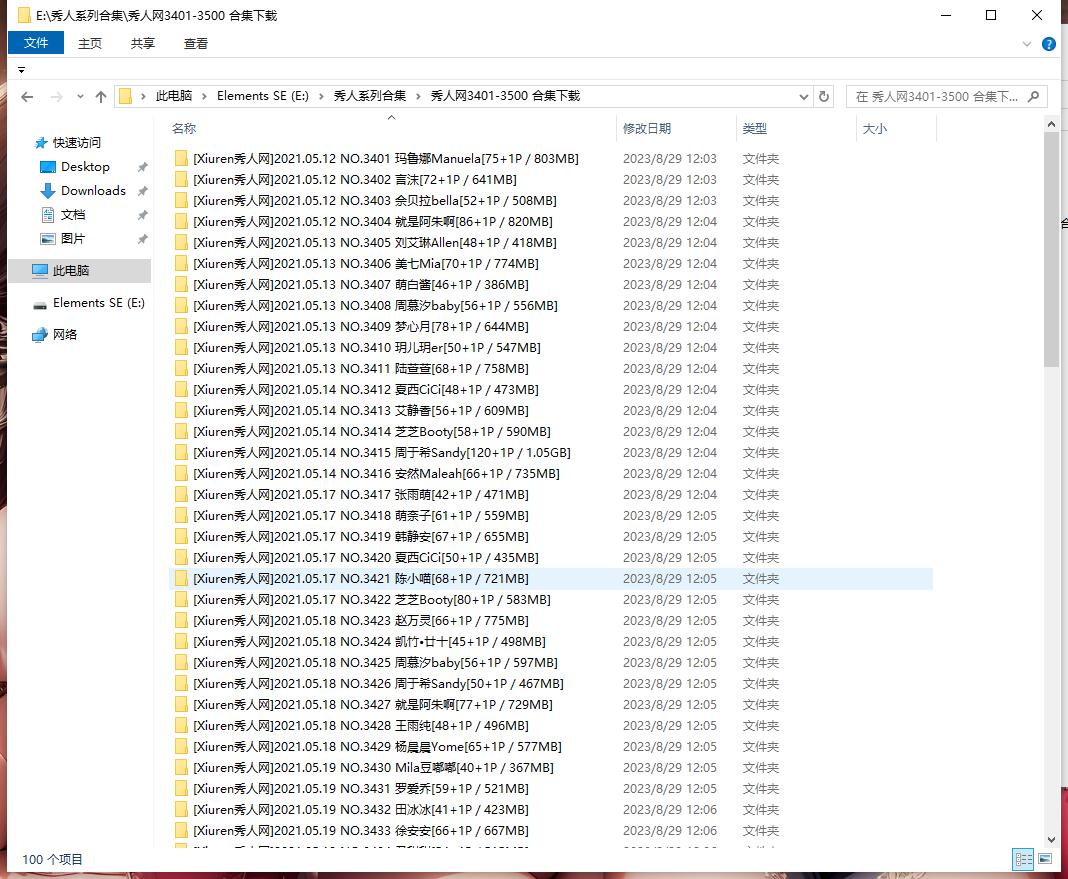Open the 文件 menu tab
This screenshot has height=879, width=1068.
pos(36,43)
